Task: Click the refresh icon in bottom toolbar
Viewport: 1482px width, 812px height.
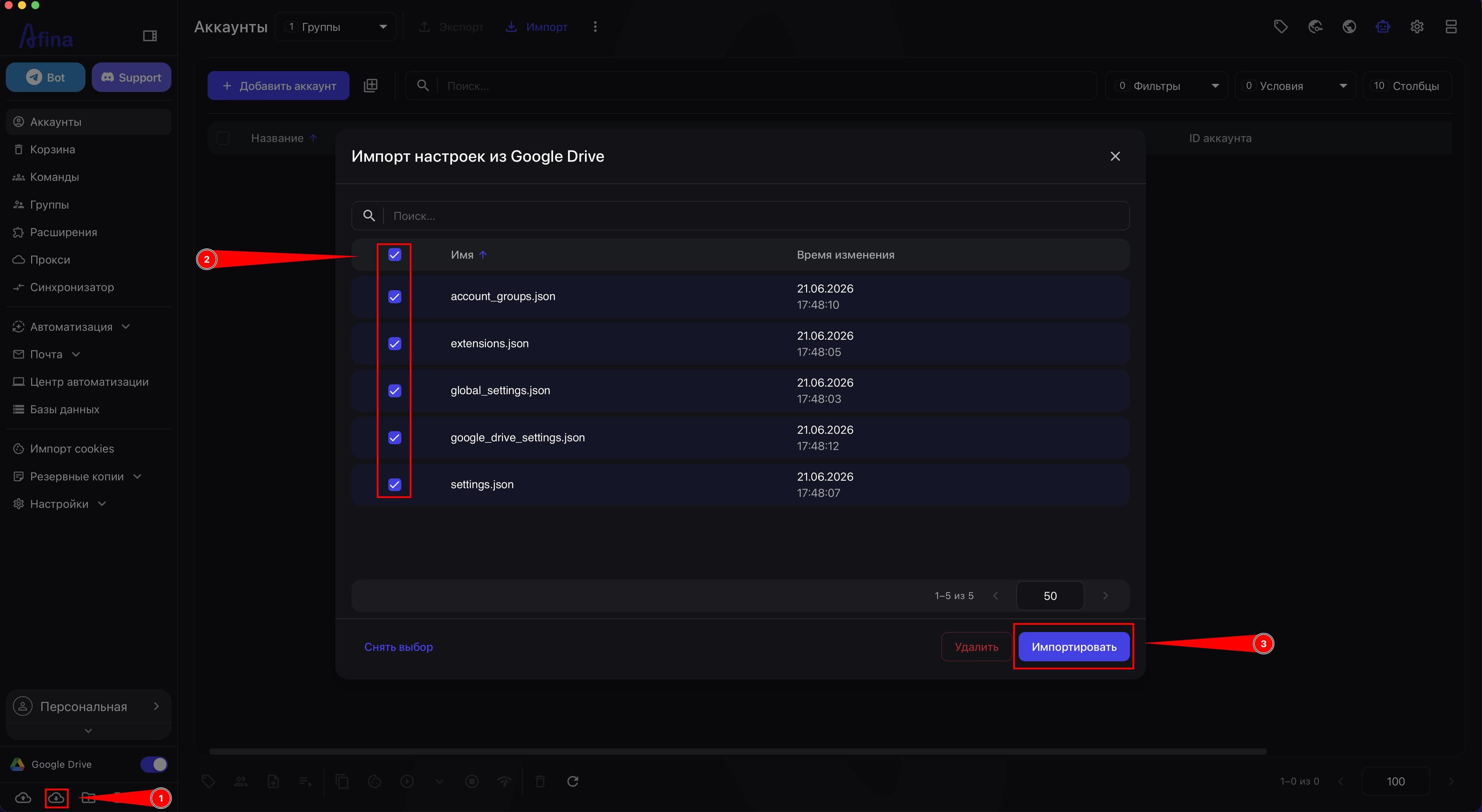Action: (573, 781)
